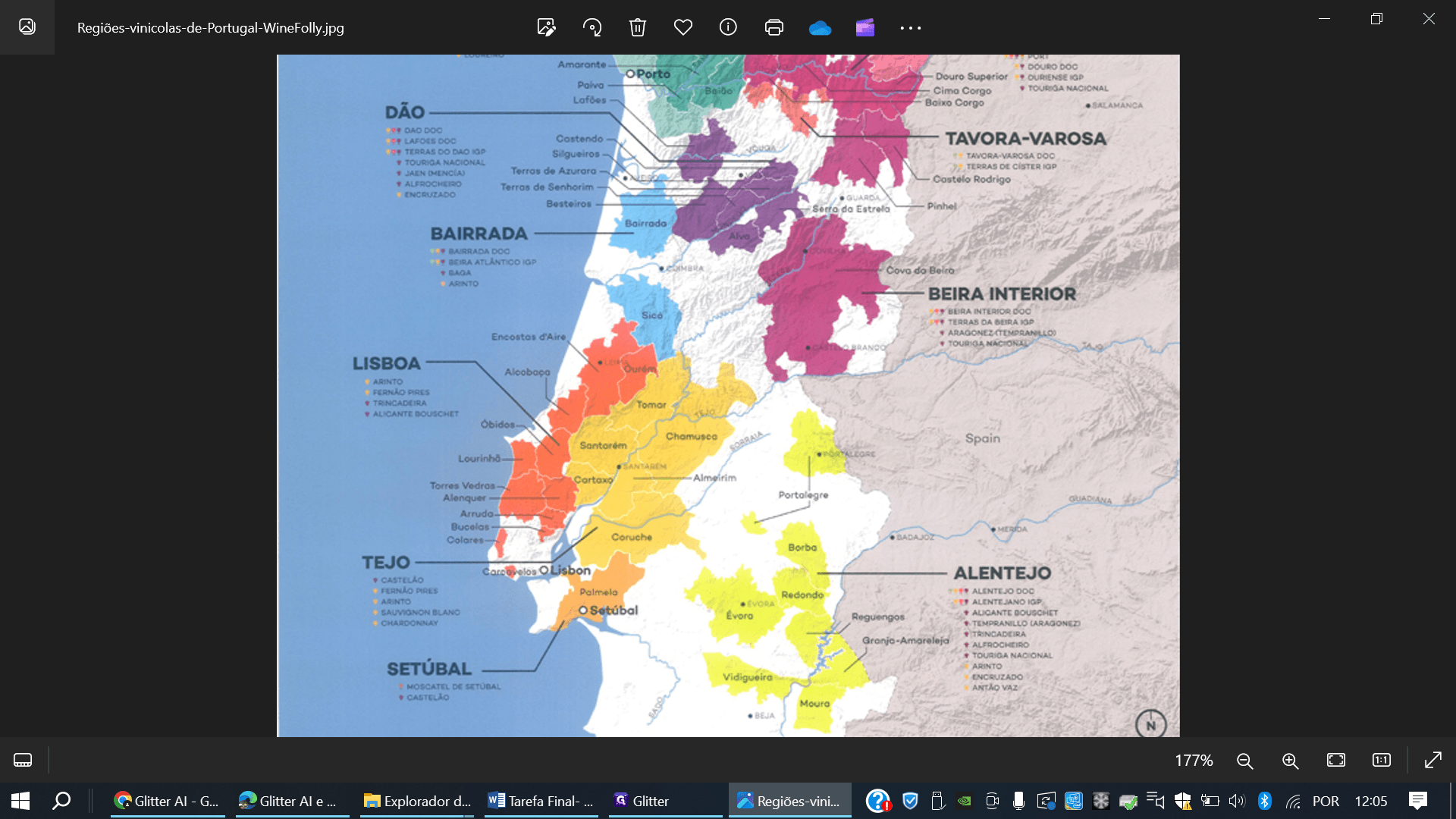Viewport: 1456px width, 819px height.
Task: Open Glitter app in taskbar
Action: click(x=666, y=801)
